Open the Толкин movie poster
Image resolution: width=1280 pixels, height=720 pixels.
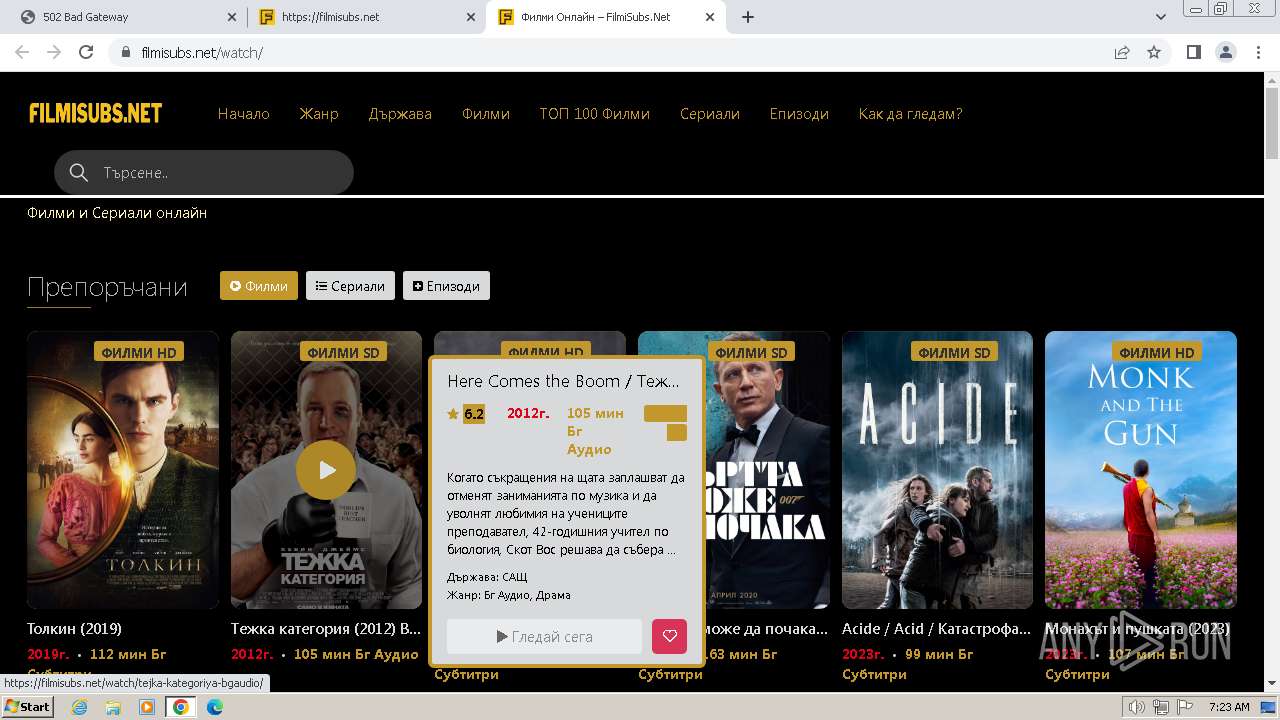[x=123, y=470]
